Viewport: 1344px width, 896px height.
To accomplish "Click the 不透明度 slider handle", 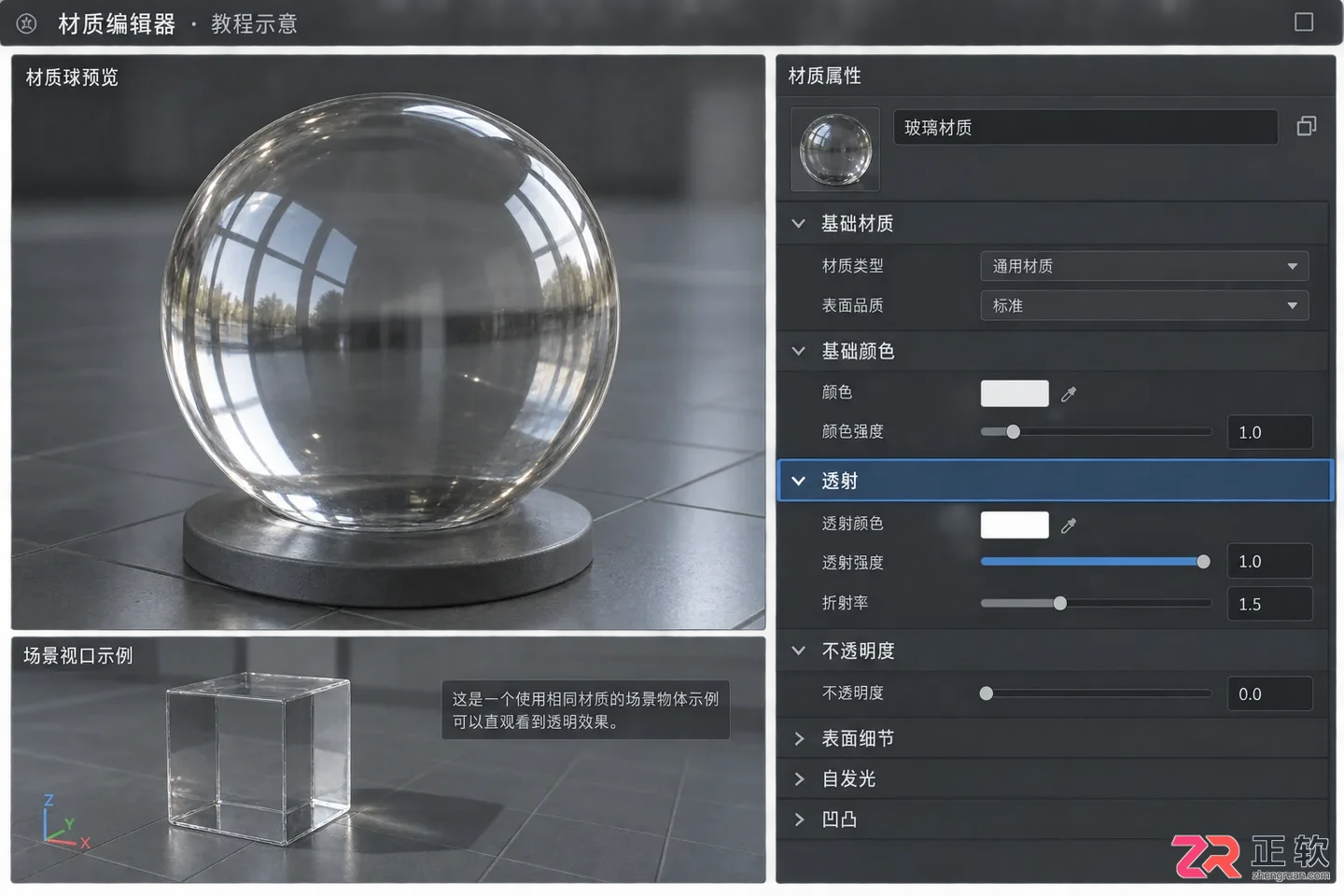I will 986,693.
